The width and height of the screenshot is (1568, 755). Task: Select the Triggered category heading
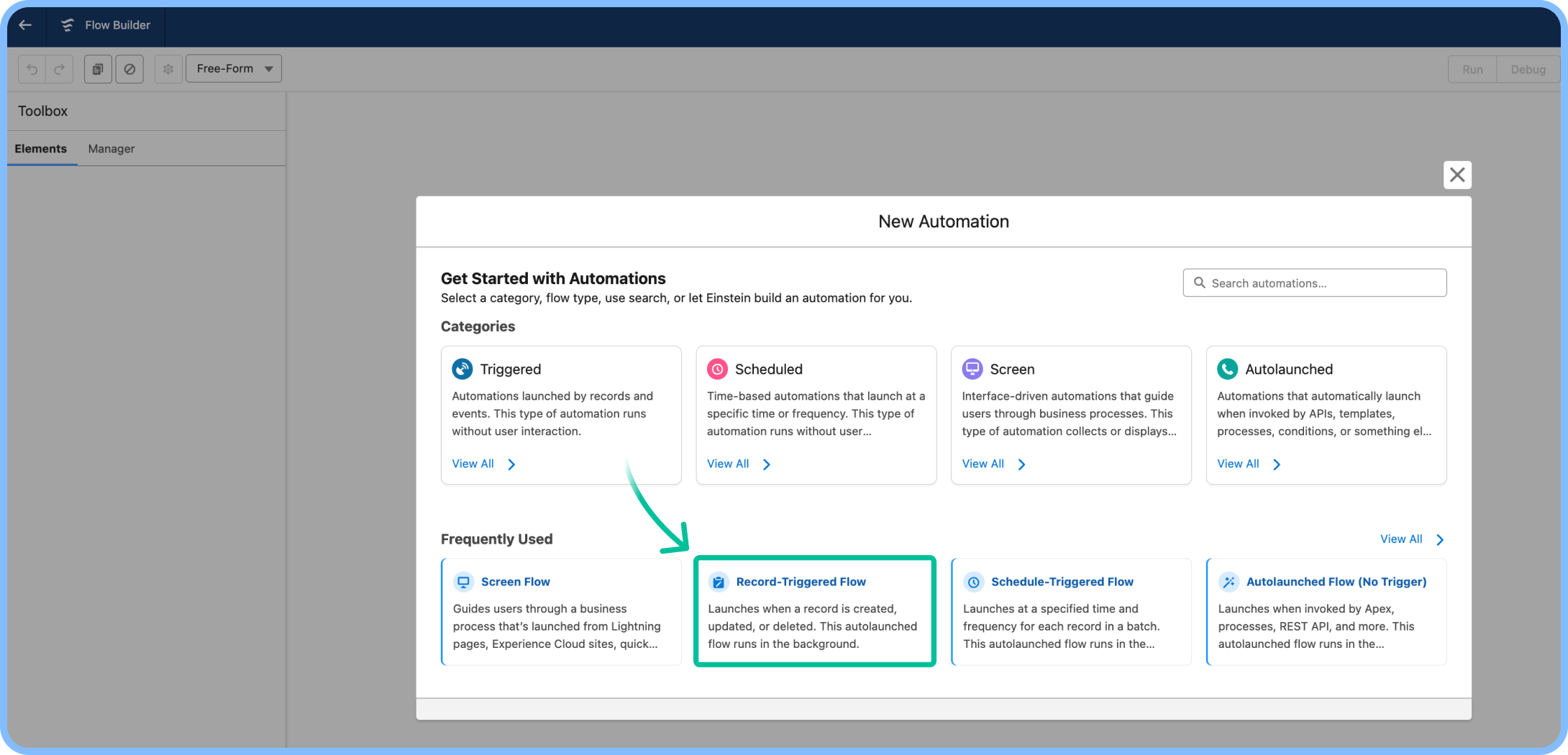pyautogui.click(x=511, y=370)
